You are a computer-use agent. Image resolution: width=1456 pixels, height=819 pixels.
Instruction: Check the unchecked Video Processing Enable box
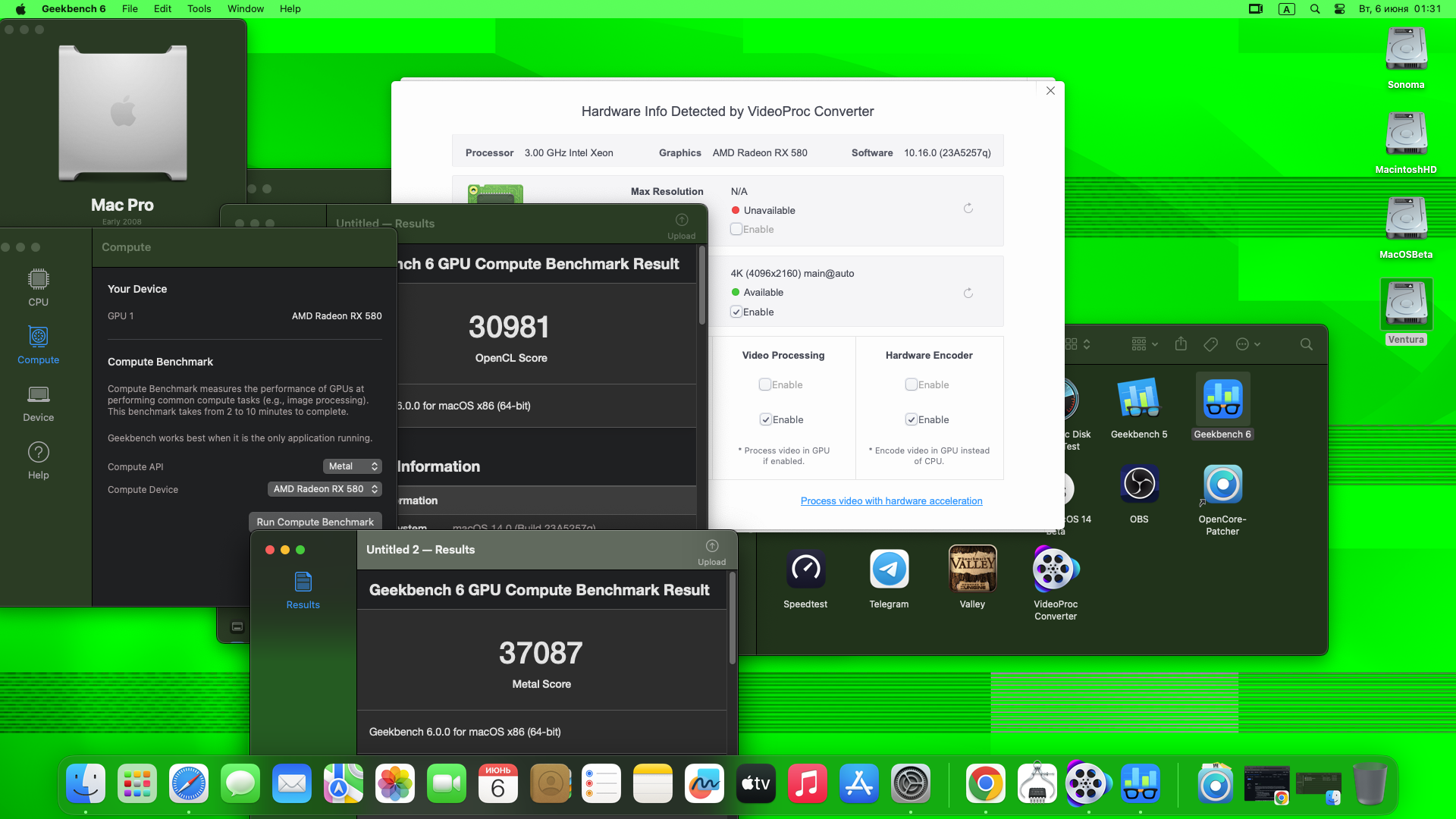[x=765, y=384]
